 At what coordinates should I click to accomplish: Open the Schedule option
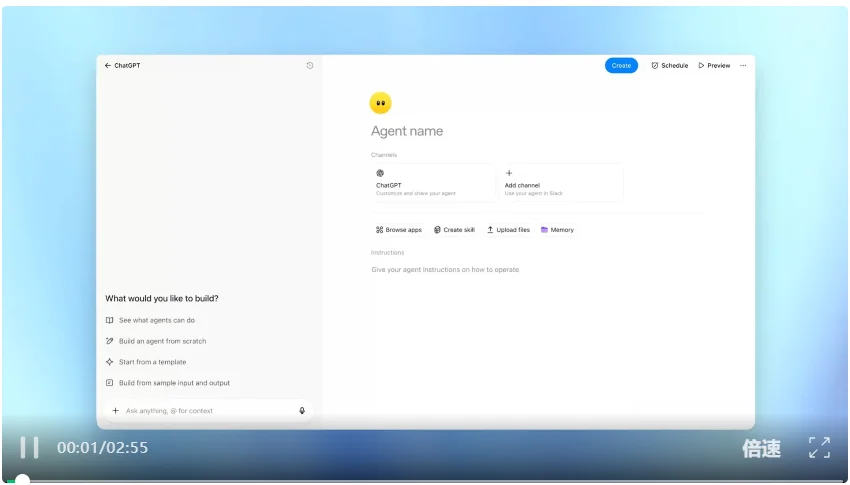669,66
